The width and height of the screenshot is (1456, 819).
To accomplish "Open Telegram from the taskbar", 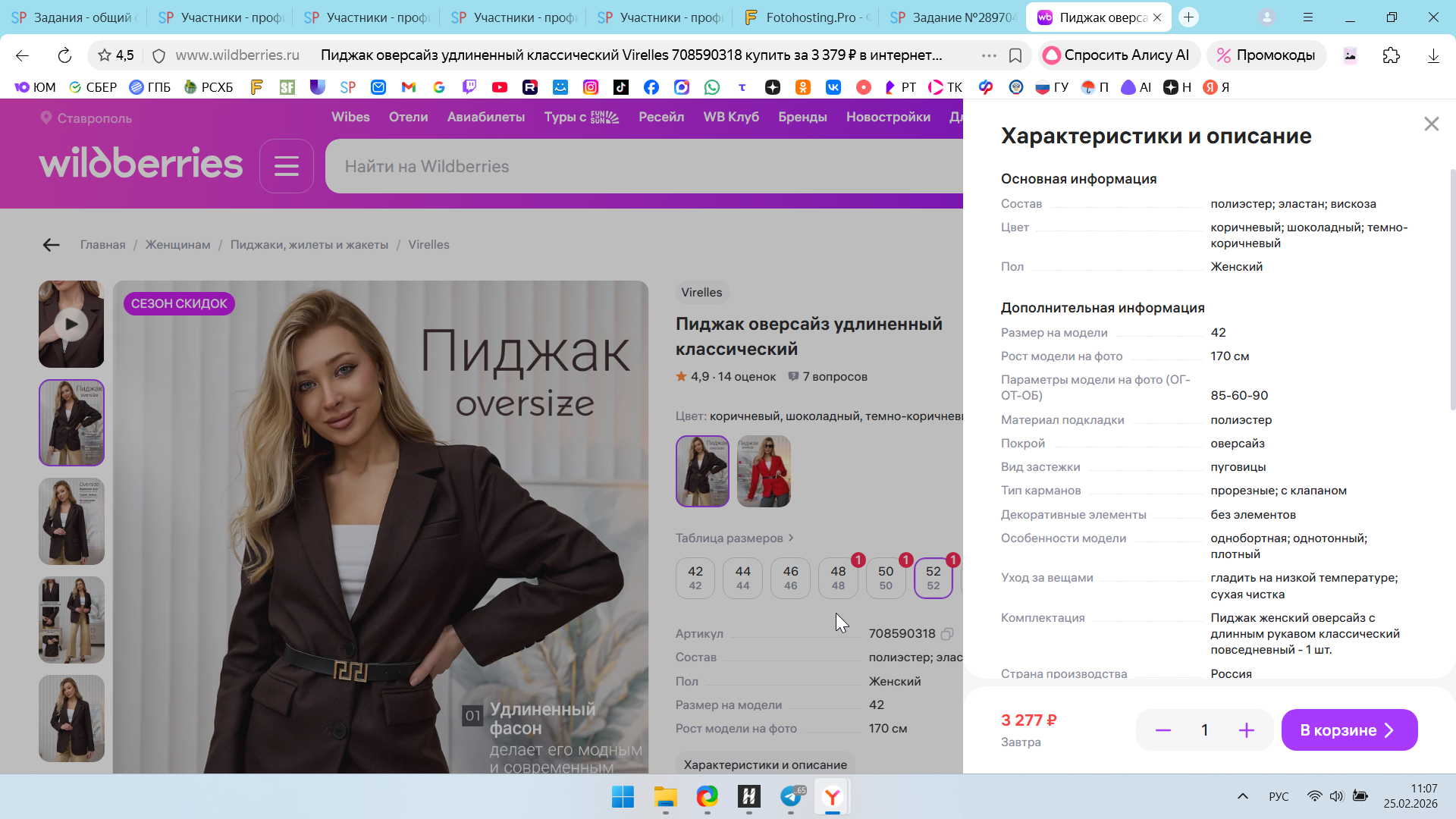I will [791, 797].
